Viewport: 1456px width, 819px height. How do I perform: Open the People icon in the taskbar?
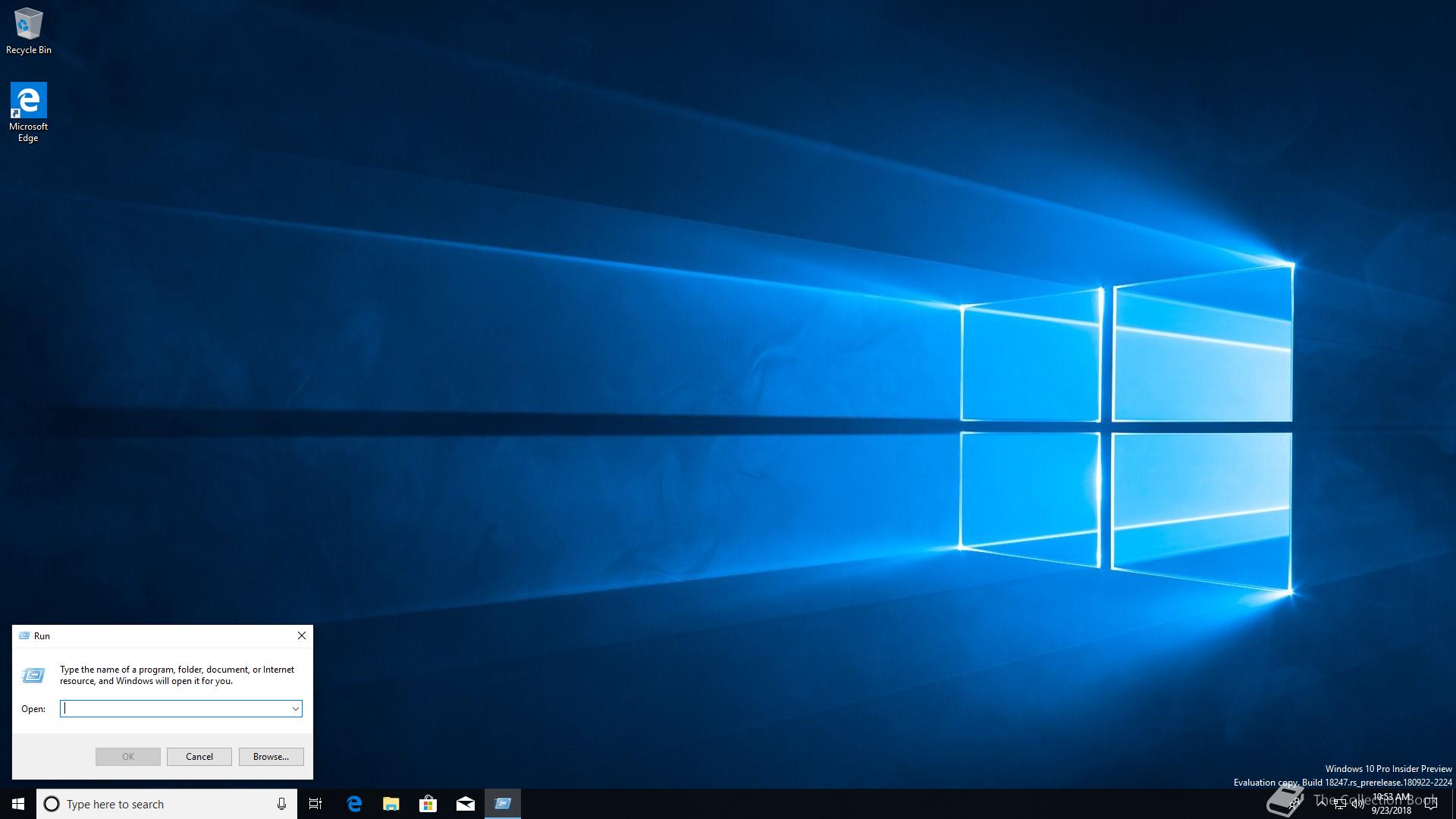coord(1294,803)
